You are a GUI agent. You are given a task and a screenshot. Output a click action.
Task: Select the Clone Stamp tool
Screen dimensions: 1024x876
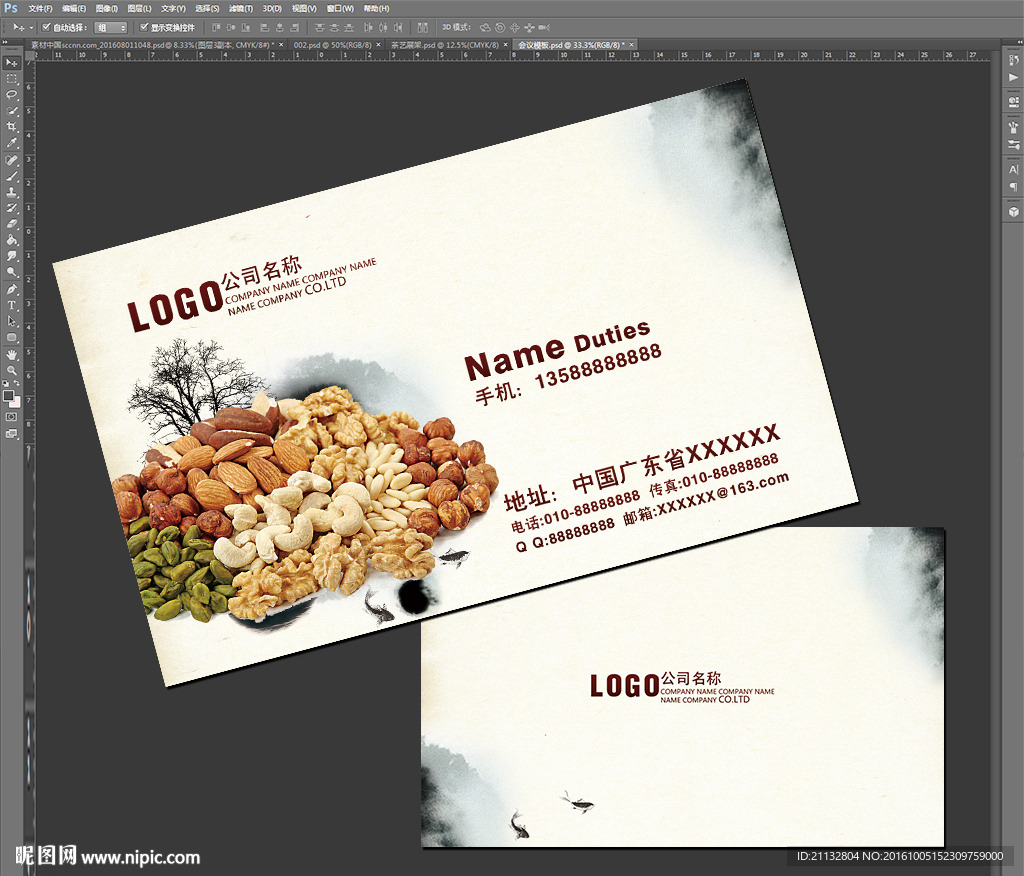point(12,192)
